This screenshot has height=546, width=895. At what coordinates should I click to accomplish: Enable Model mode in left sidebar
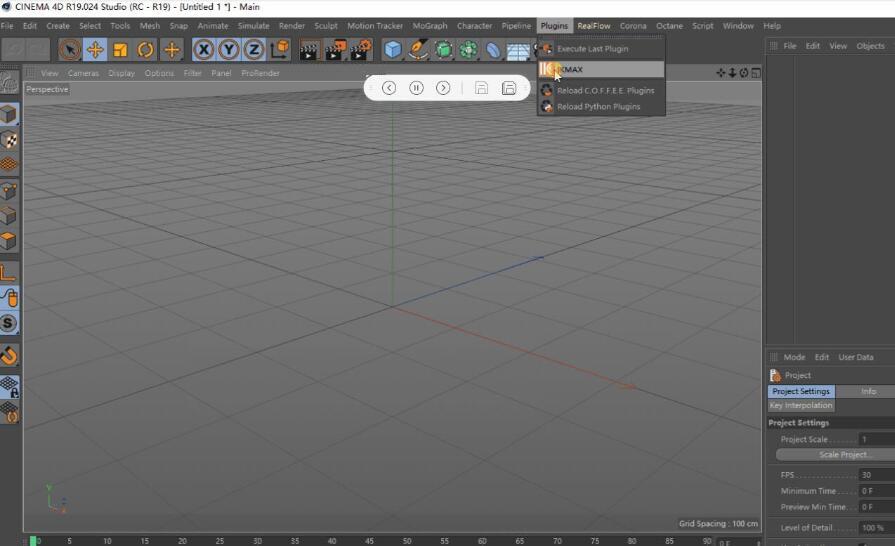[9, 115]
